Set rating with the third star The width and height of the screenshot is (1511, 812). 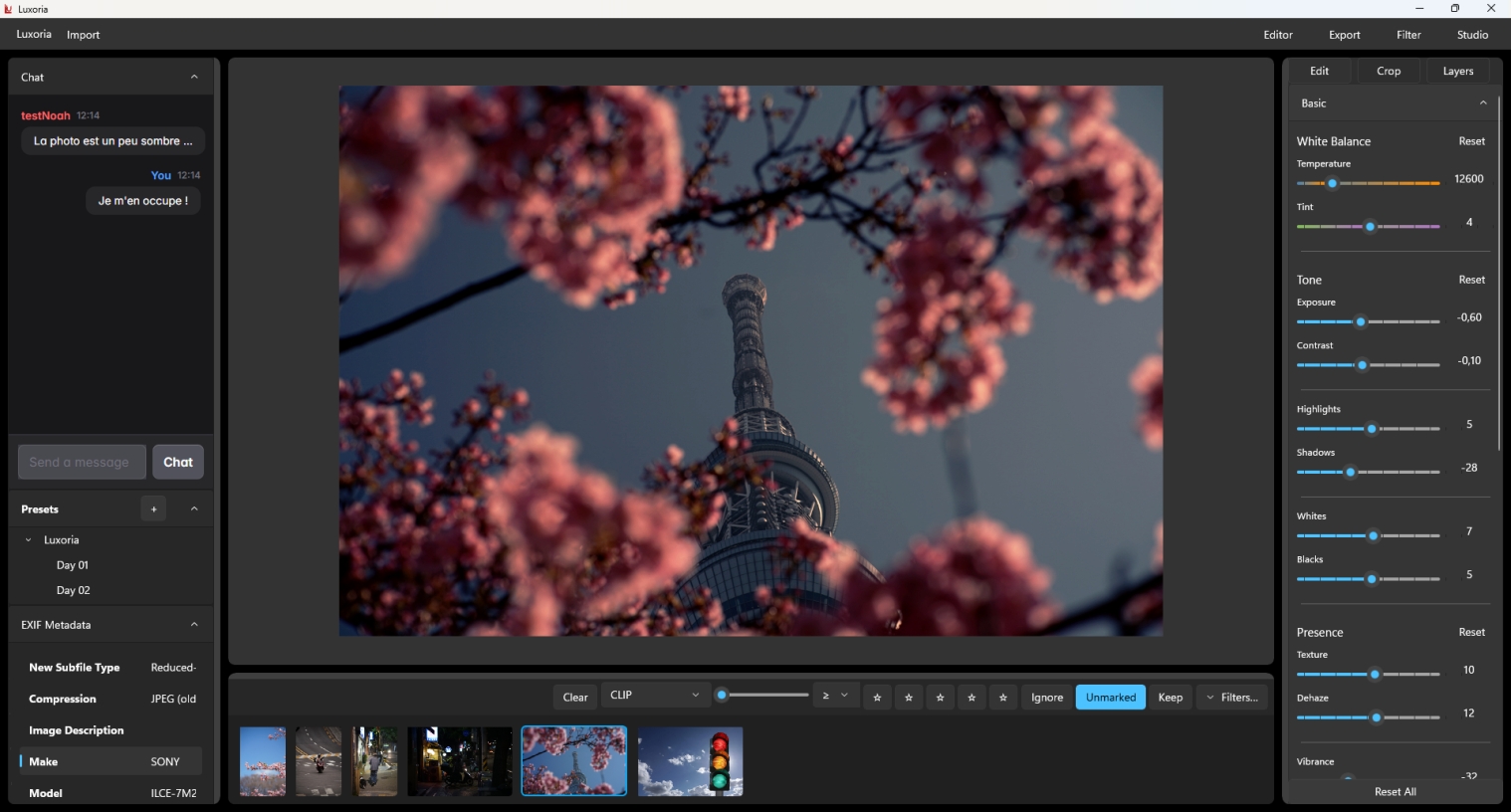[940, 698]
